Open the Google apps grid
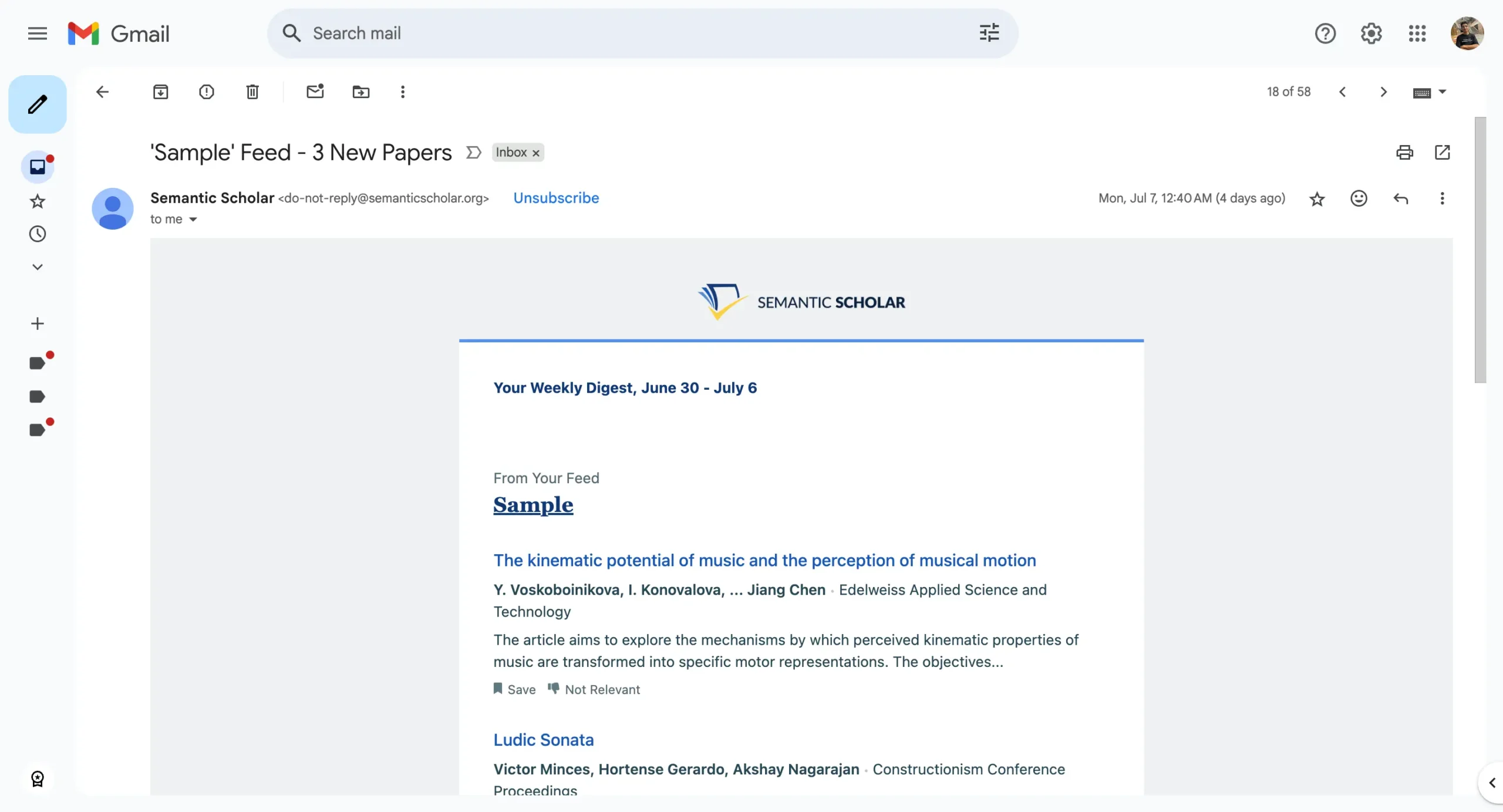The image size is (1503, 812). click(1417, 33)
